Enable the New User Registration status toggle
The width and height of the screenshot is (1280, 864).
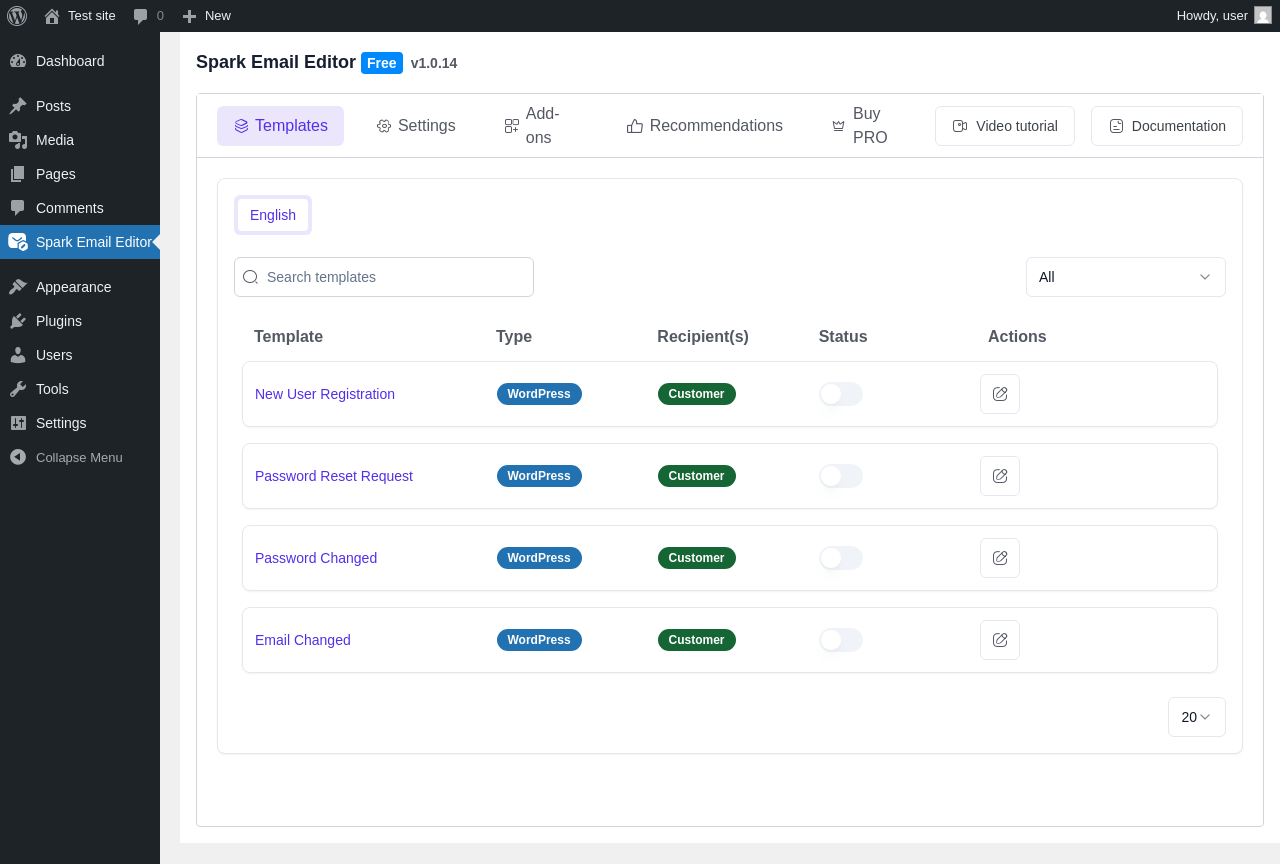coord(840,394)
